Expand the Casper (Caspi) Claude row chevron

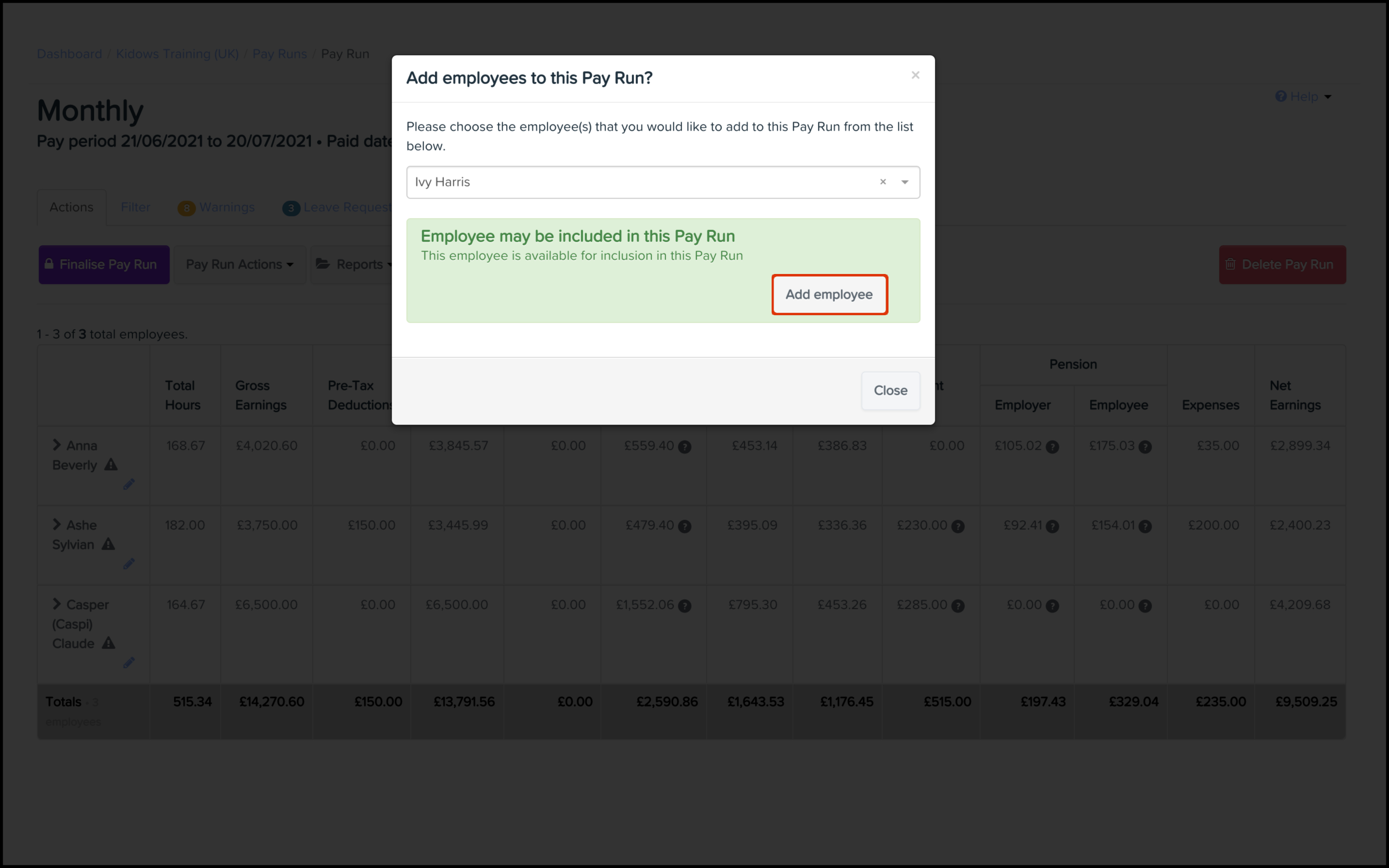pos(56,604)
